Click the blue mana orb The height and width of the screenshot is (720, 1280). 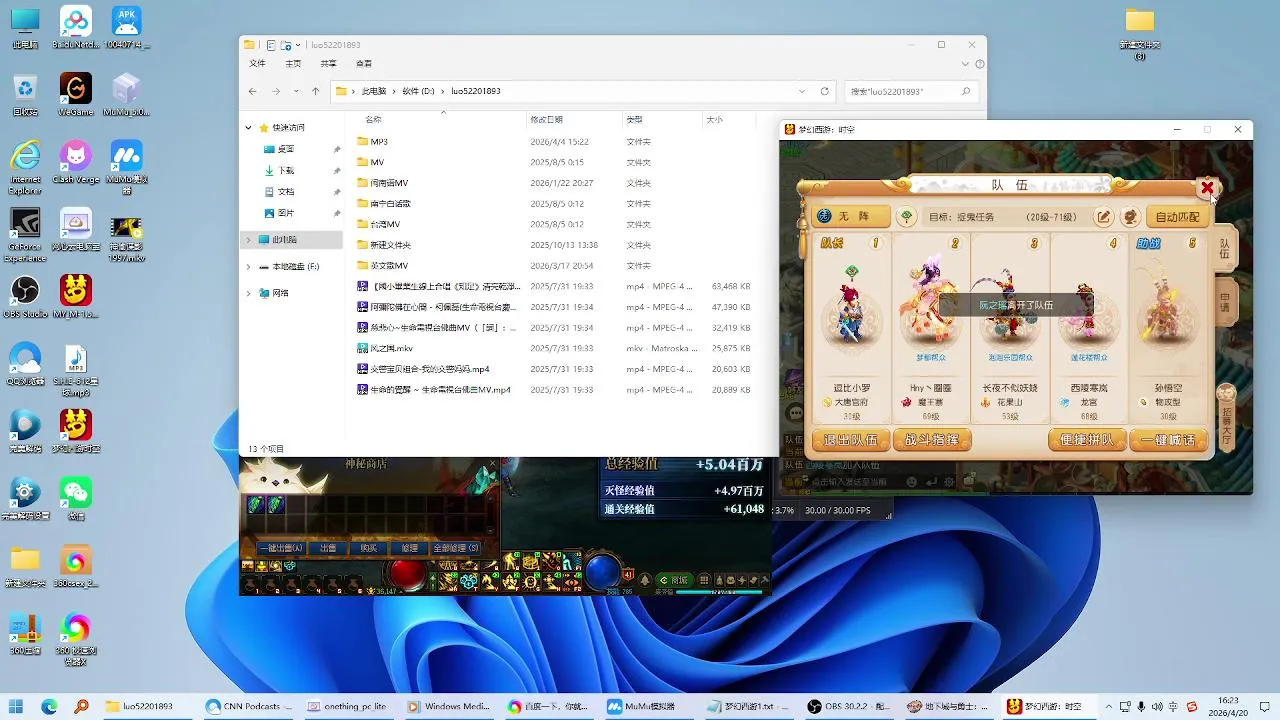pos(602,572)
